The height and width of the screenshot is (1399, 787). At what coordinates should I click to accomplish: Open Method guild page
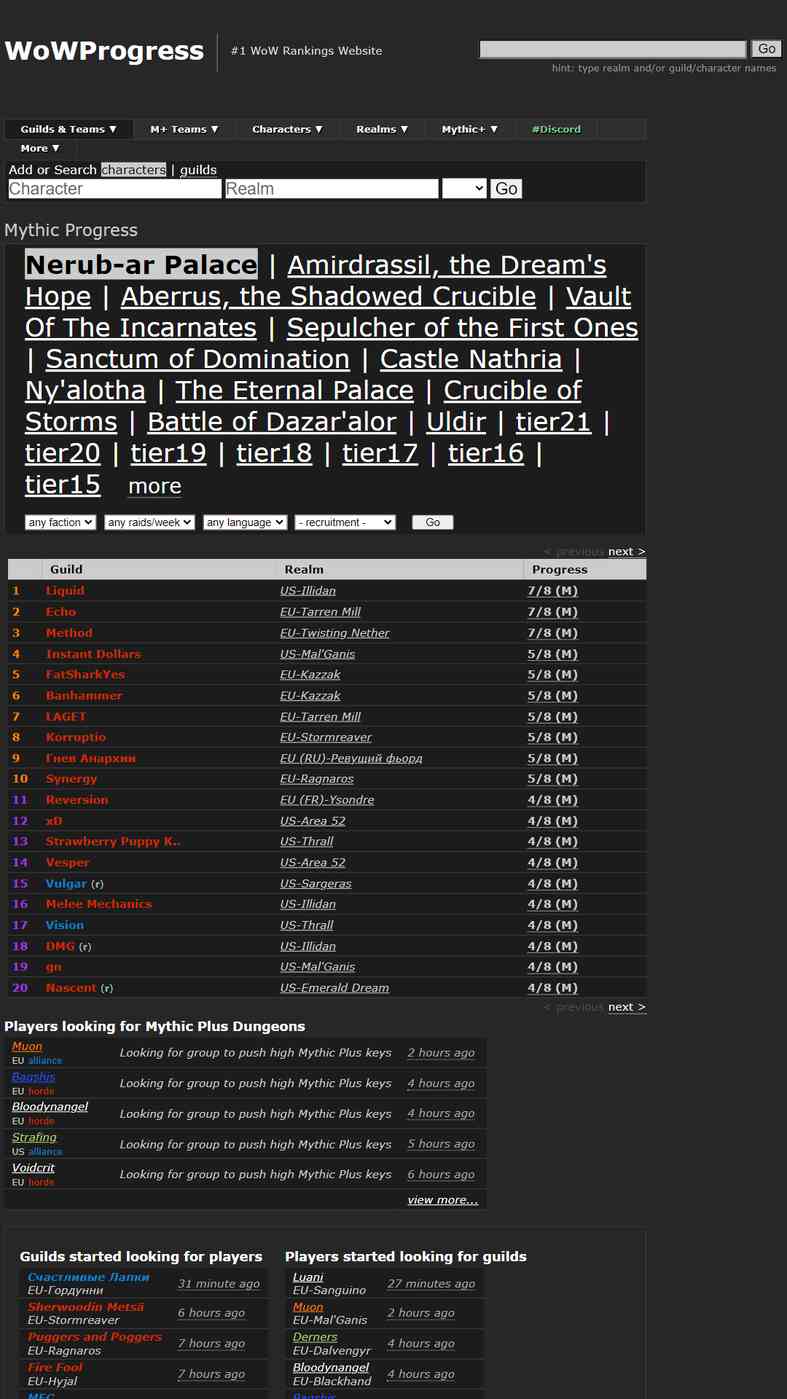pyautogui.click(x=69, y=633)
